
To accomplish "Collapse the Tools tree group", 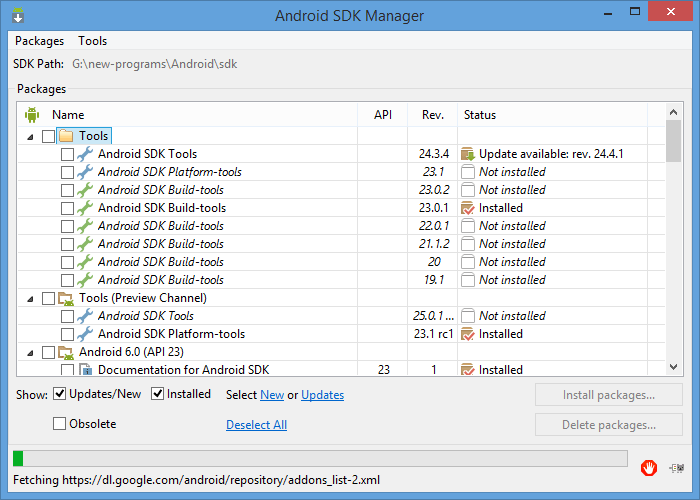I will (30, 137).
